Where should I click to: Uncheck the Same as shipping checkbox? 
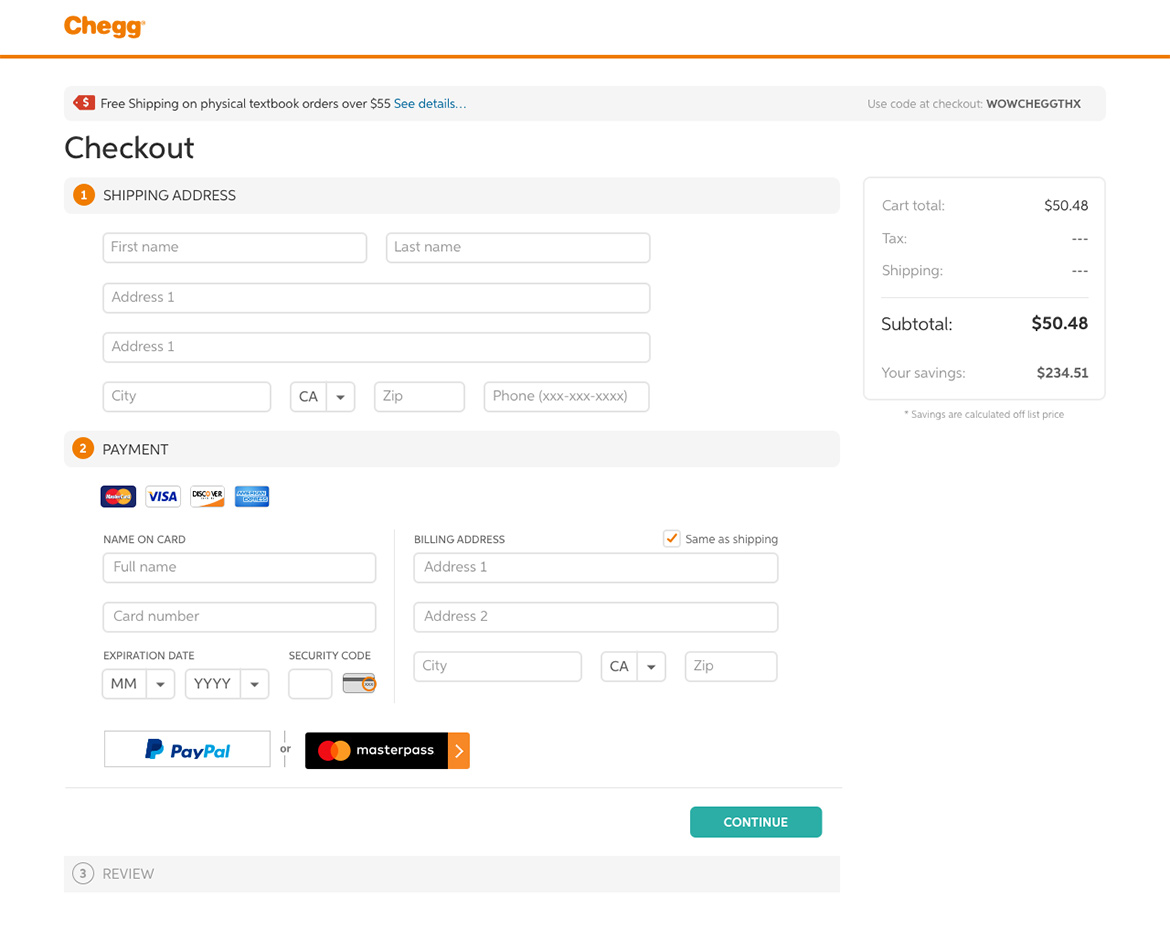pos(672,538)
